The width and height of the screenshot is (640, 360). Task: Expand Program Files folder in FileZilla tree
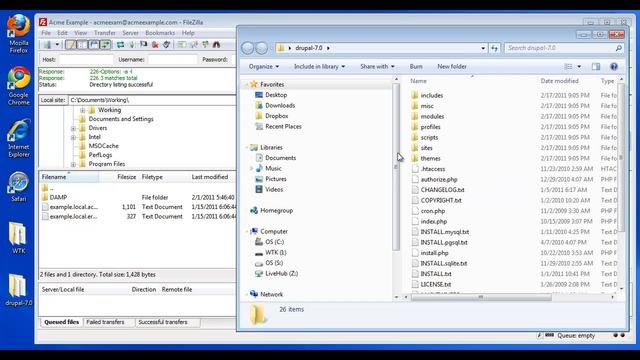73,164
